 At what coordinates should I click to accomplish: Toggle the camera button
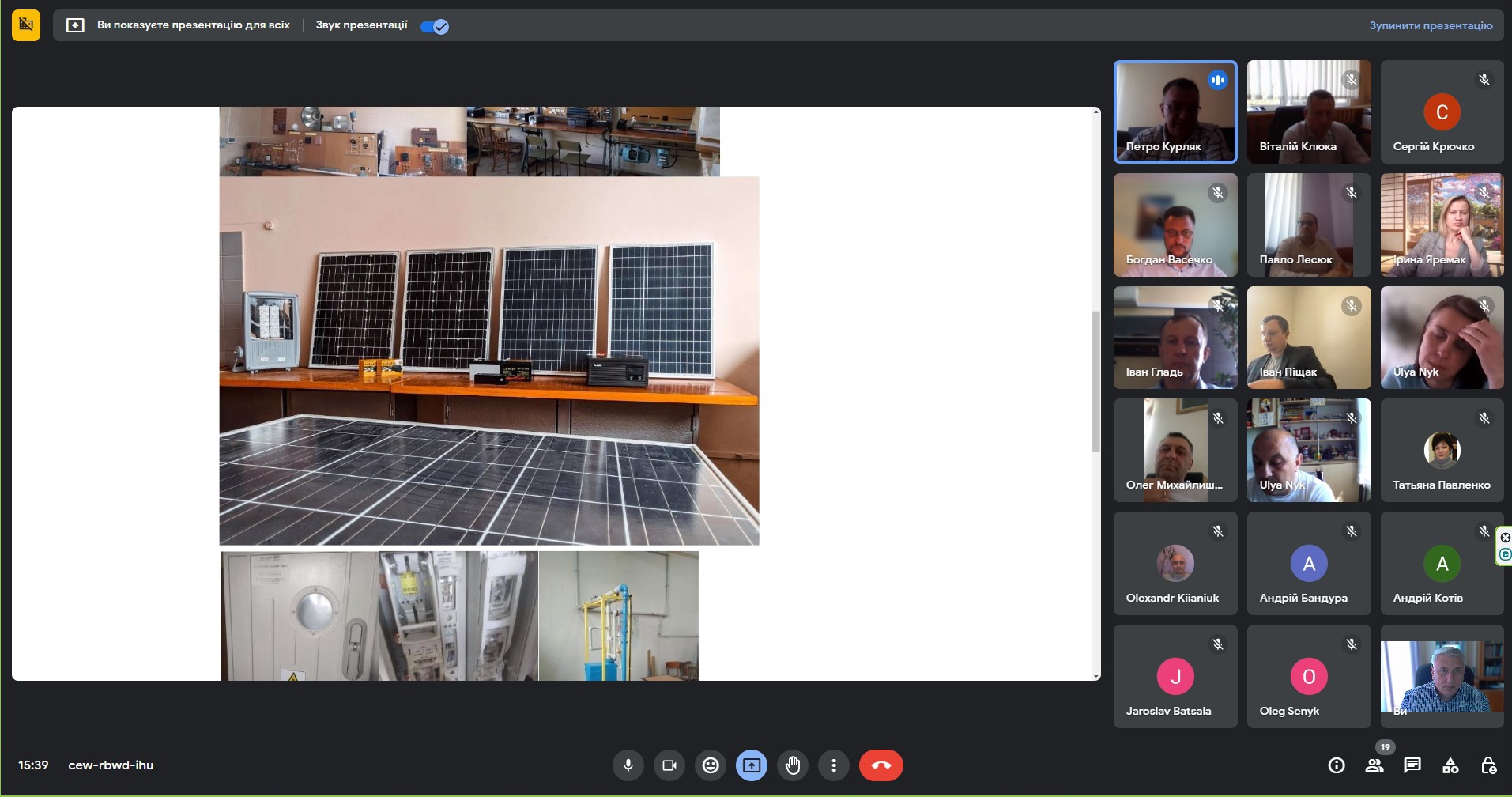coord(669,765)
